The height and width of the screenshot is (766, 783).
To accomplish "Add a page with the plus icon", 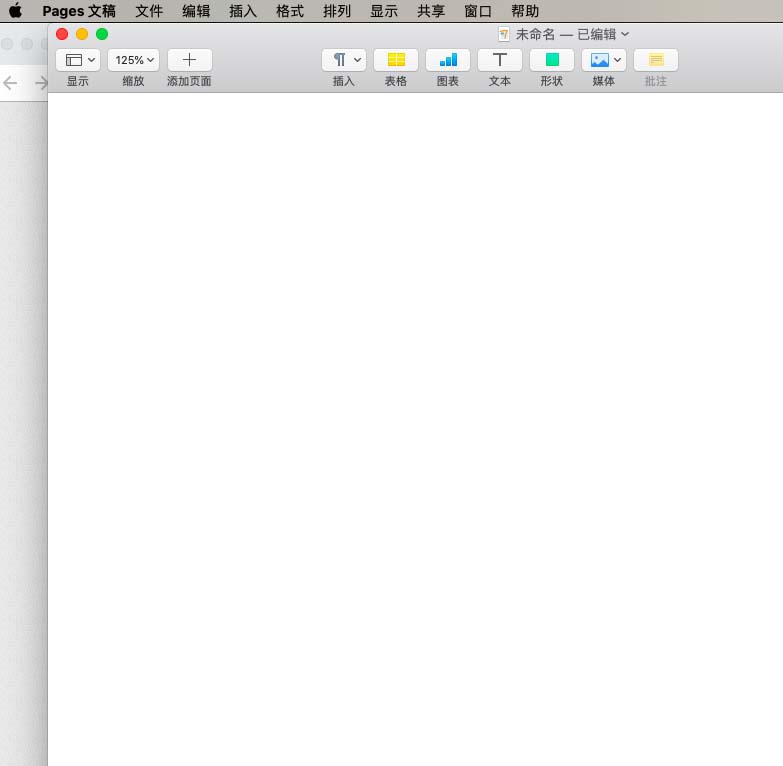I will (189, 60).
